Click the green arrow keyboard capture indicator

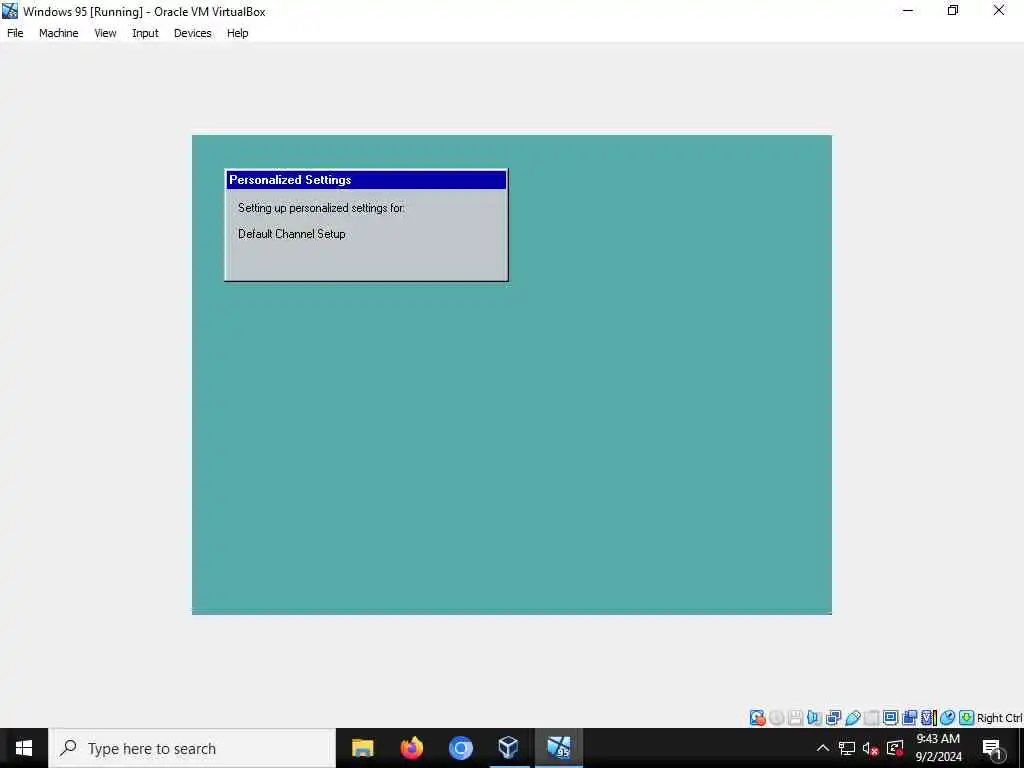tap(966, 718)
